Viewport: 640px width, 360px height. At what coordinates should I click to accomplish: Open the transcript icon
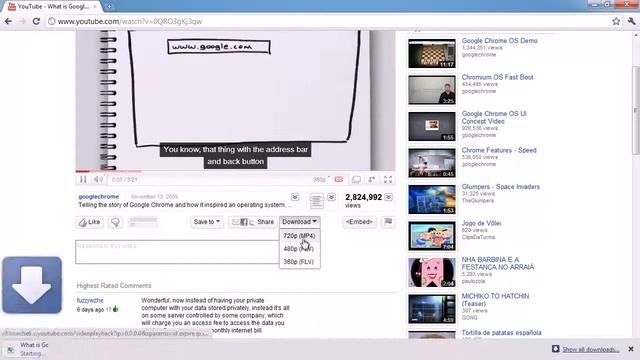click(316, 200)
